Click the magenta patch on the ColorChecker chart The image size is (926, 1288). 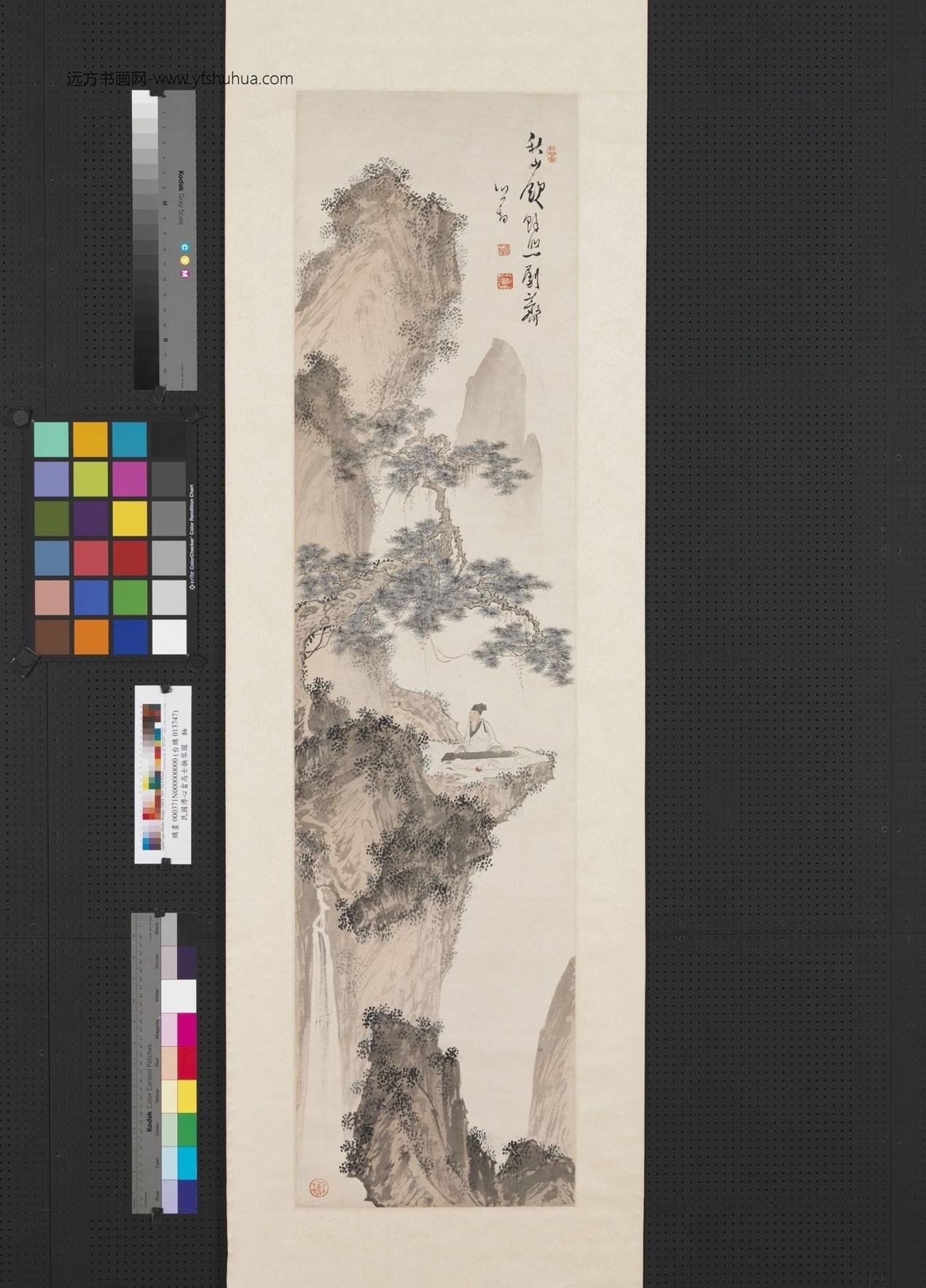[130, 480]
